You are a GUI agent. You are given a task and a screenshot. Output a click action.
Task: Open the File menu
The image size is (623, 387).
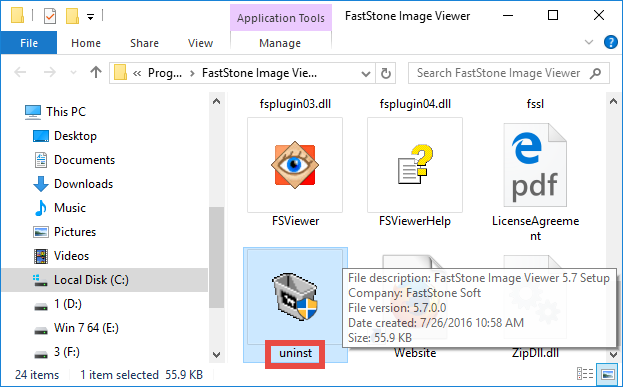tap(29, 43)
